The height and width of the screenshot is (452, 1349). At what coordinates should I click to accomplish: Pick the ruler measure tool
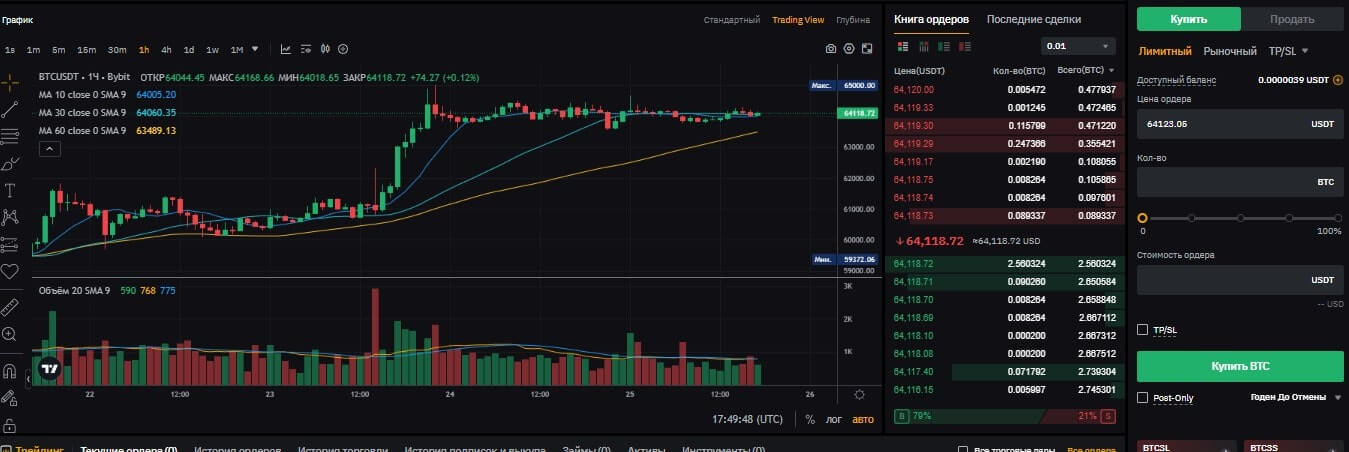[10, 305]
